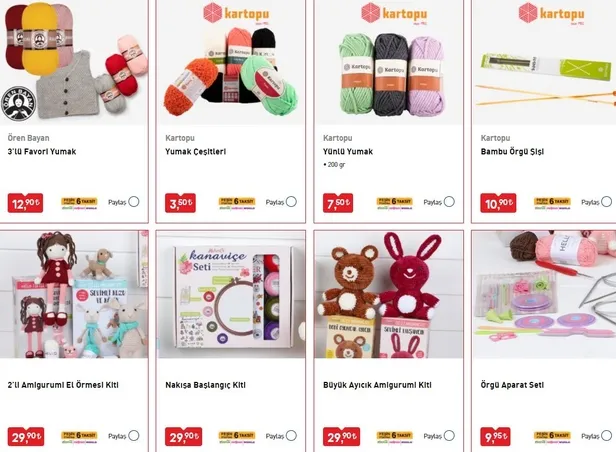Select Paylaş radio for Bambu Örgü Şişi
This screenshot has width=616, height=452.
(607, 202)
